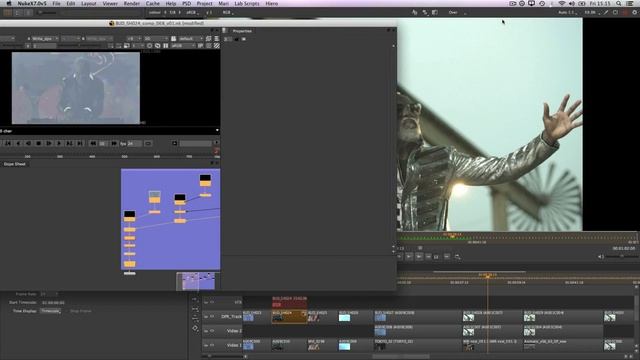This screenshot has width=640, height=360.
Task: Open the A input Write node dropdown
Action: 45,38
